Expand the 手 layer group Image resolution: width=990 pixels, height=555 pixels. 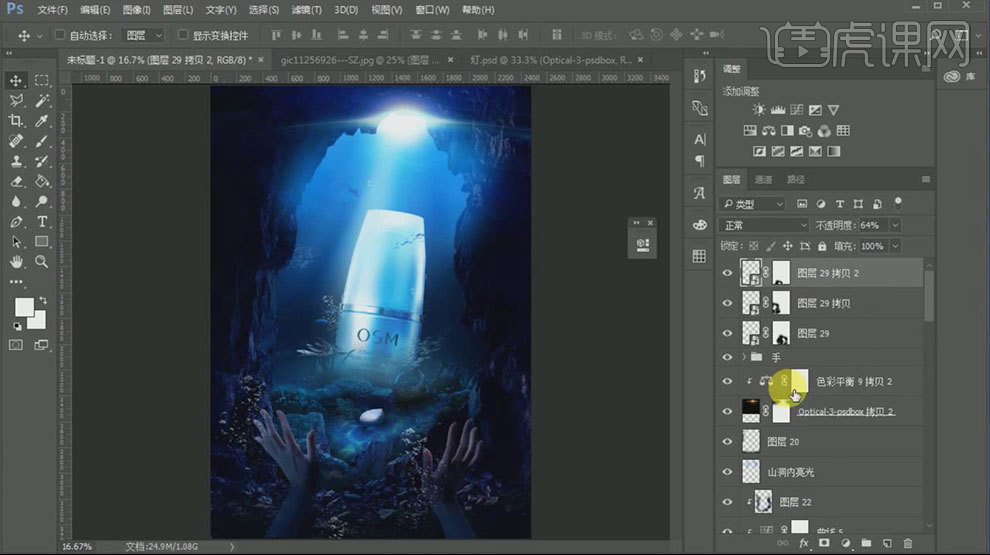click(744, 357)
